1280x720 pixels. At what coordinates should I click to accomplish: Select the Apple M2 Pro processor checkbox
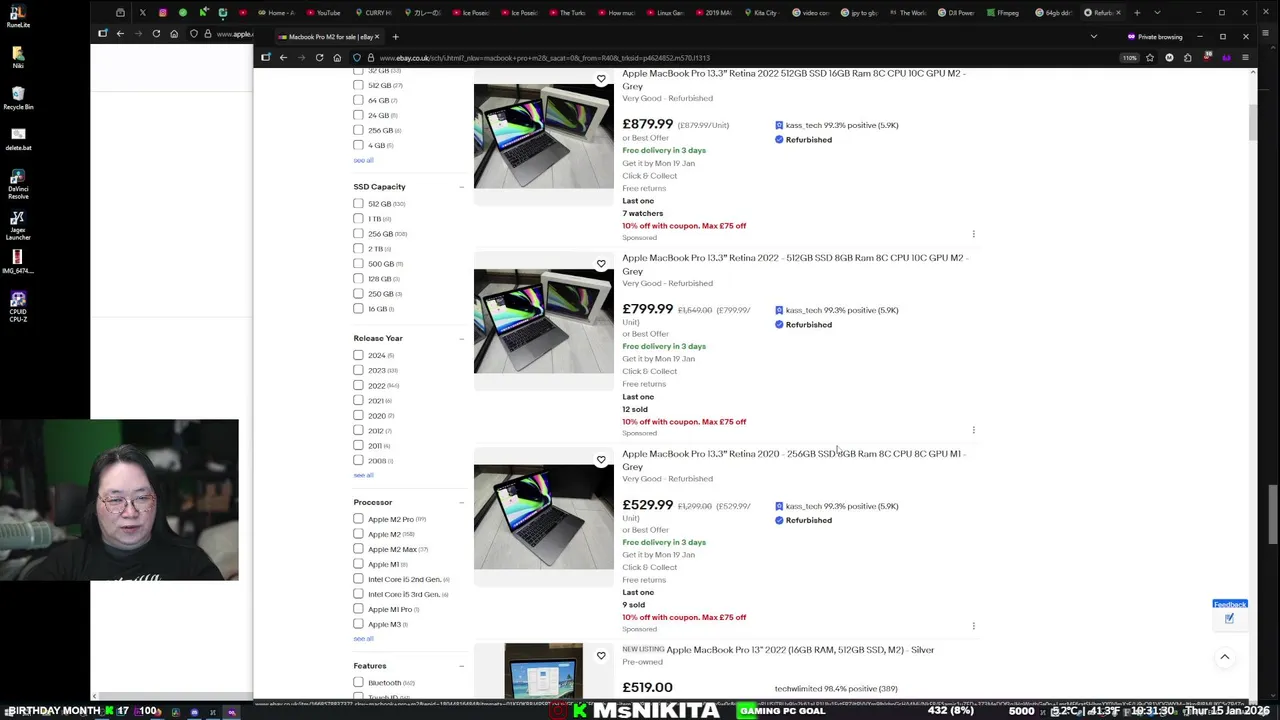[358, 519]
